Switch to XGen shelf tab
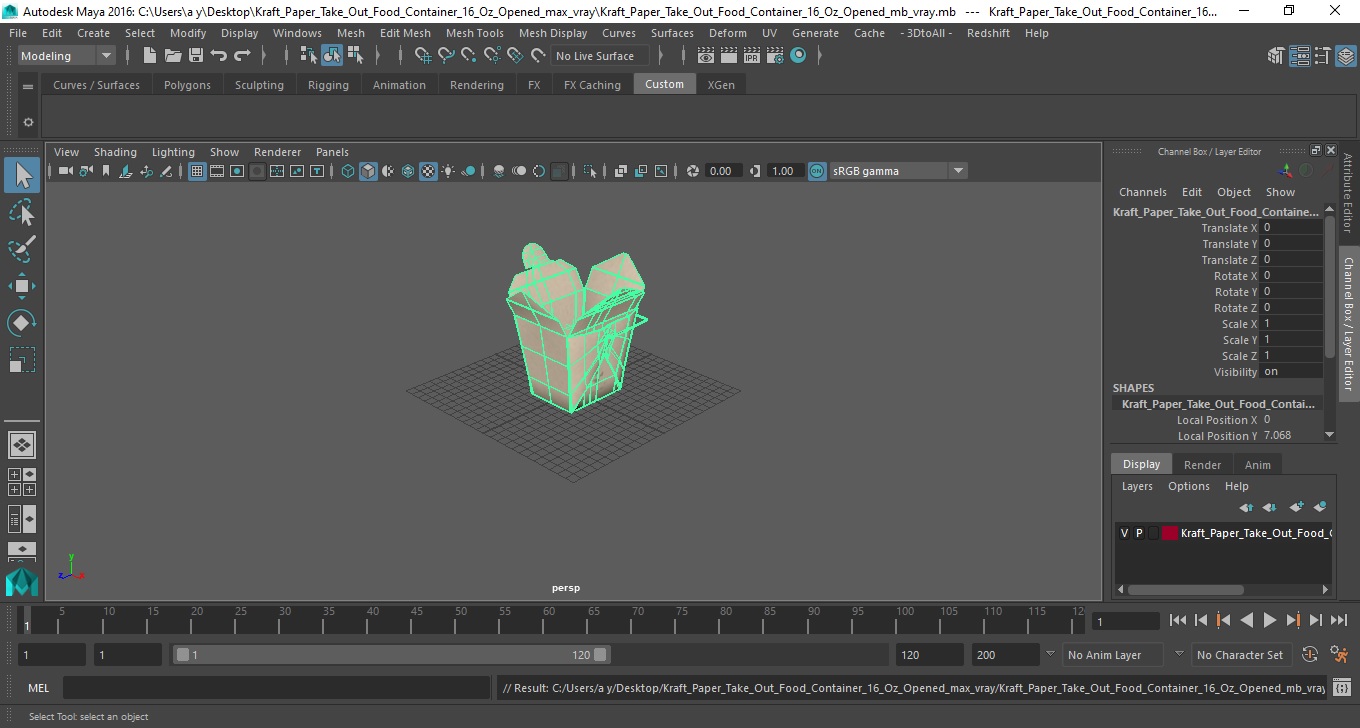 pyautogui.click(x=721, y=85)
